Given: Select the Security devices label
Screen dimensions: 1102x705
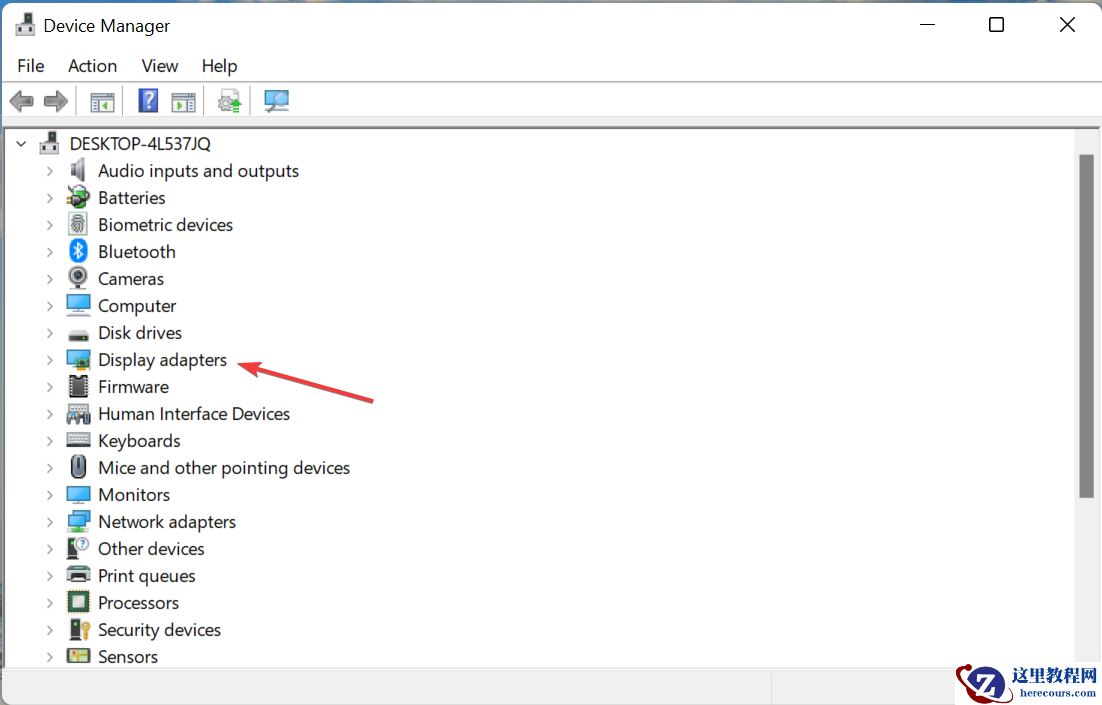Looking at the screenshot, I should pos(160,630).
